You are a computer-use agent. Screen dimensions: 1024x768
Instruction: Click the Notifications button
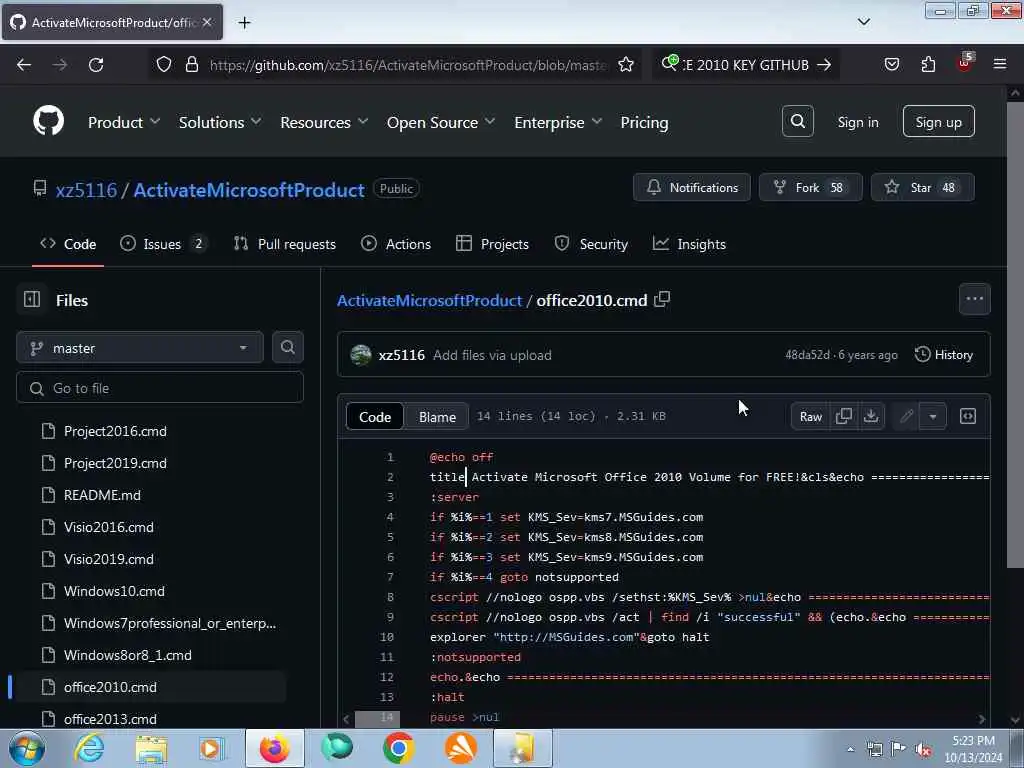coord(692,187)
